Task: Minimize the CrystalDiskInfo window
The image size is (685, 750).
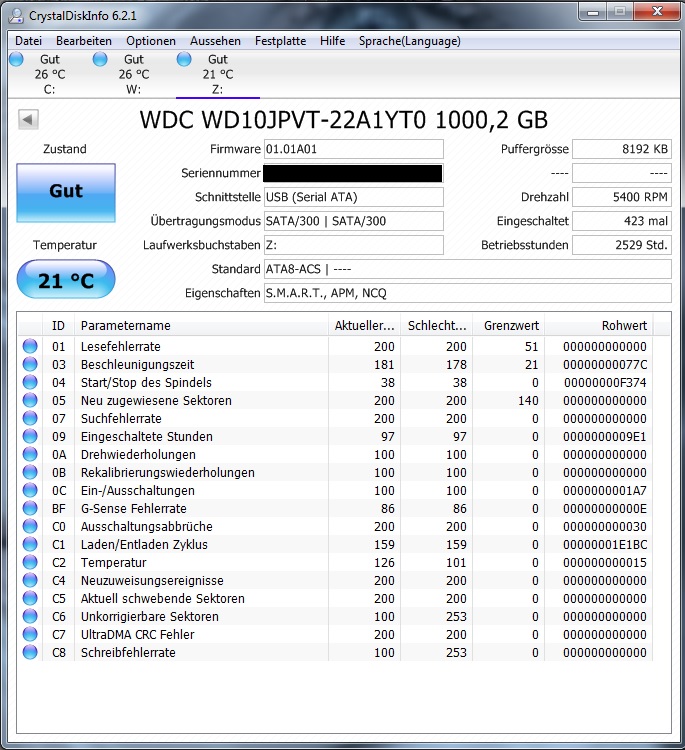Action: coord(594,12)
